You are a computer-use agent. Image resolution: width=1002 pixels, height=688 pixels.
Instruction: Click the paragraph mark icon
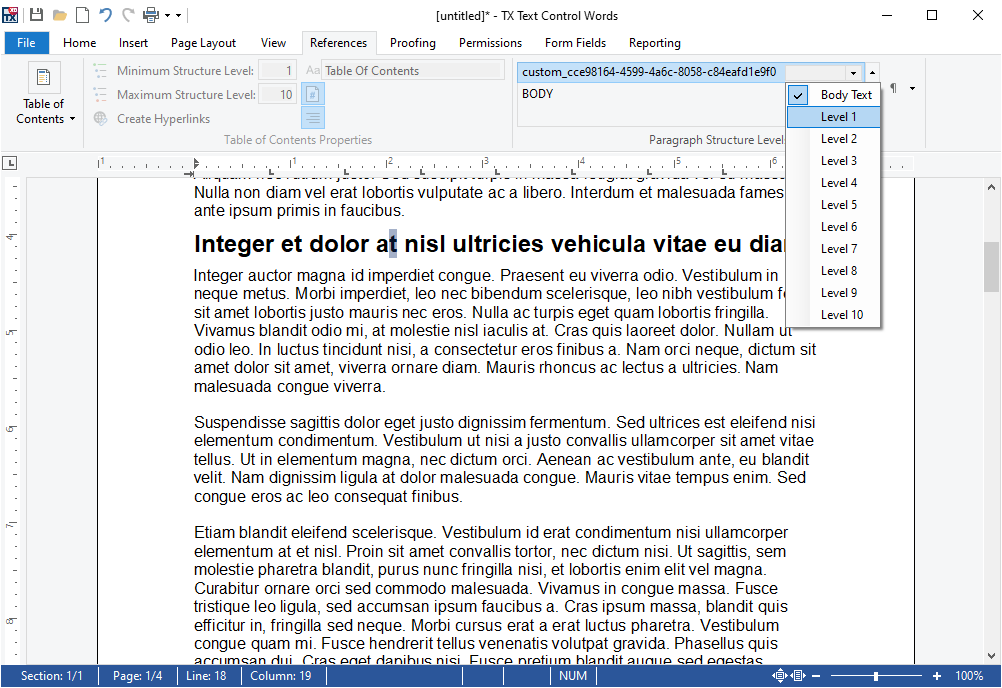893,88
